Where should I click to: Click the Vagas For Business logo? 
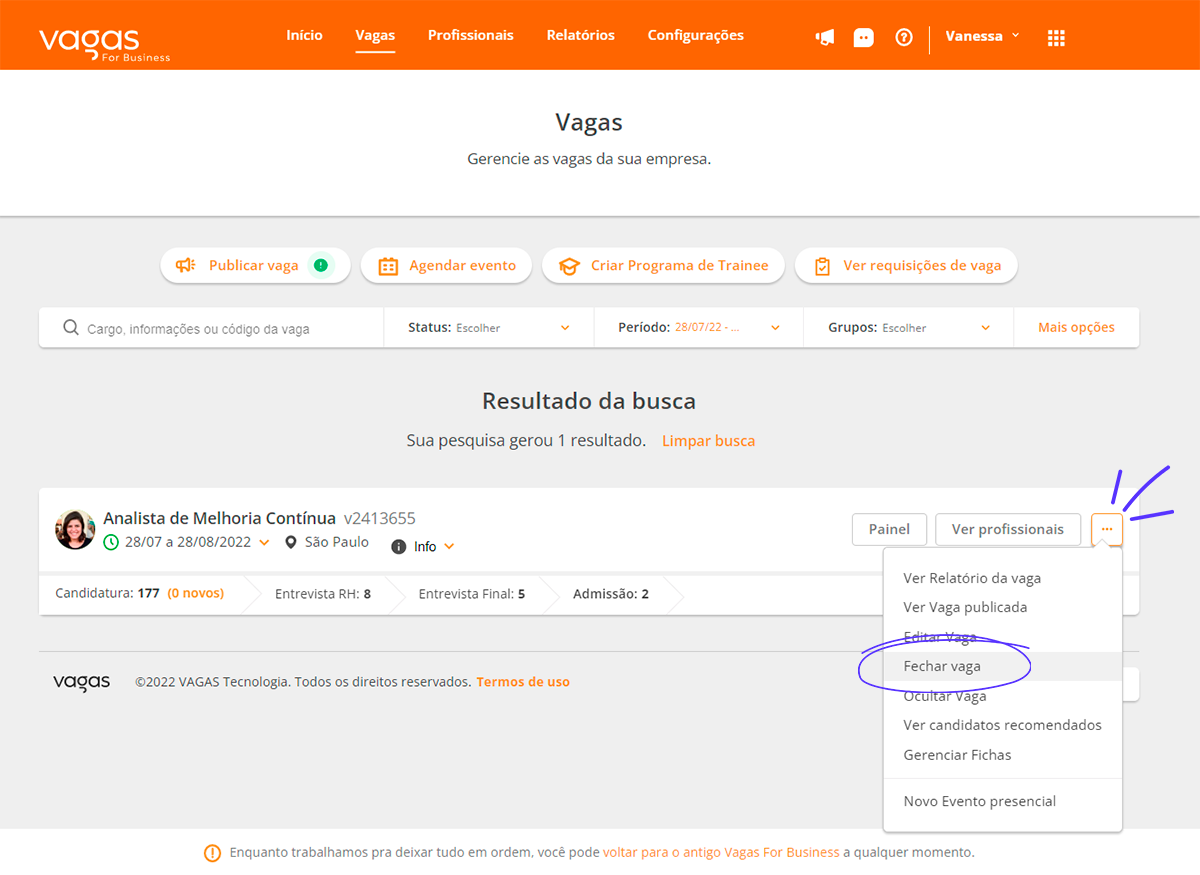click(104, 43)
